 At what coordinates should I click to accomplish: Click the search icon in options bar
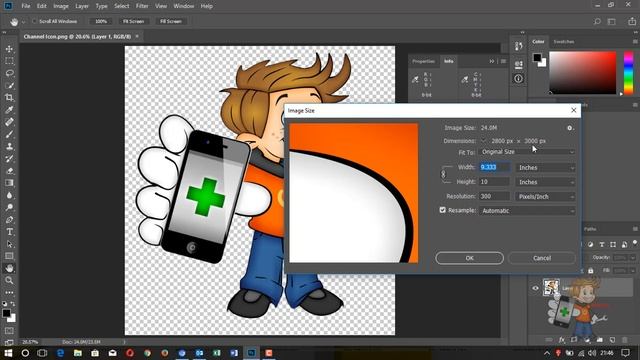[x=597, y=22]
